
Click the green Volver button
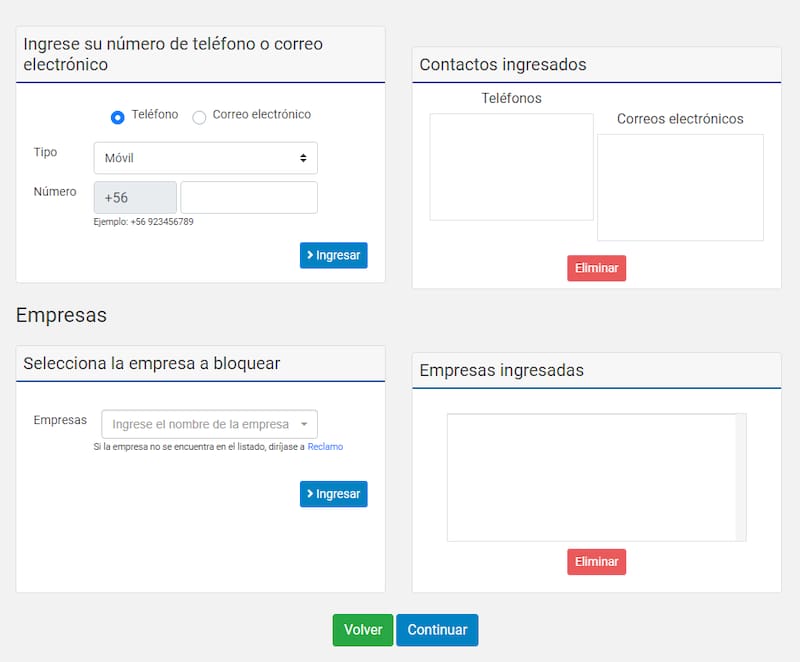(x=362, y=630)
